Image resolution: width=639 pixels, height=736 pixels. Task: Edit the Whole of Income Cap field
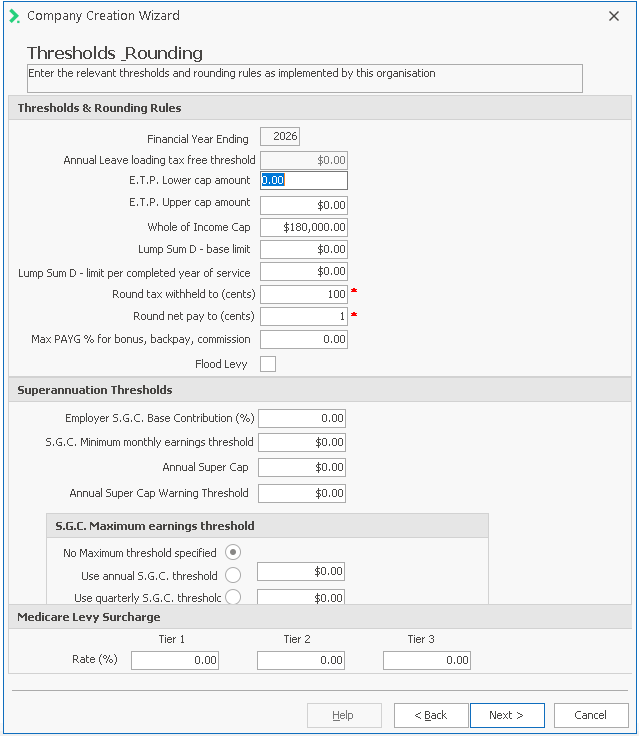(304, 227)
